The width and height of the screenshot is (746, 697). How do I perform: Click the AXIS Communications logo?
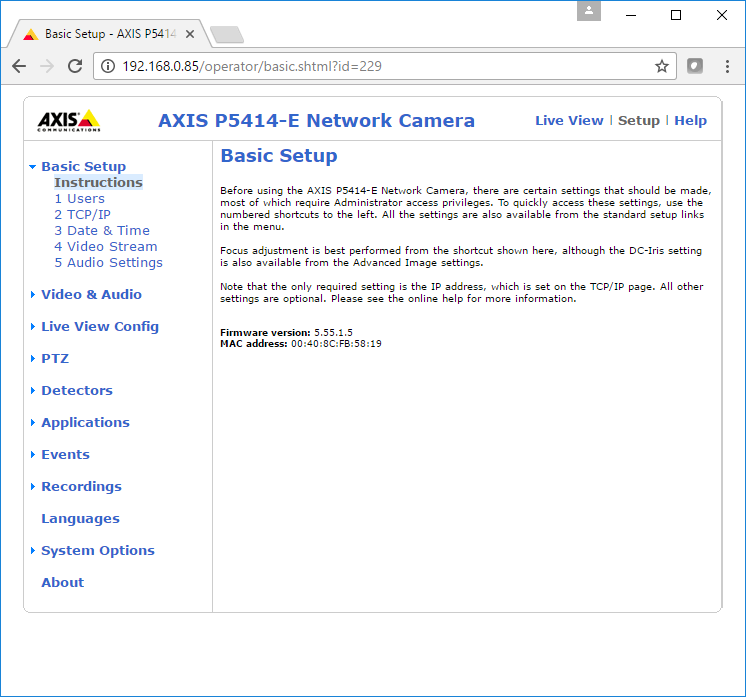click(69, 121)
